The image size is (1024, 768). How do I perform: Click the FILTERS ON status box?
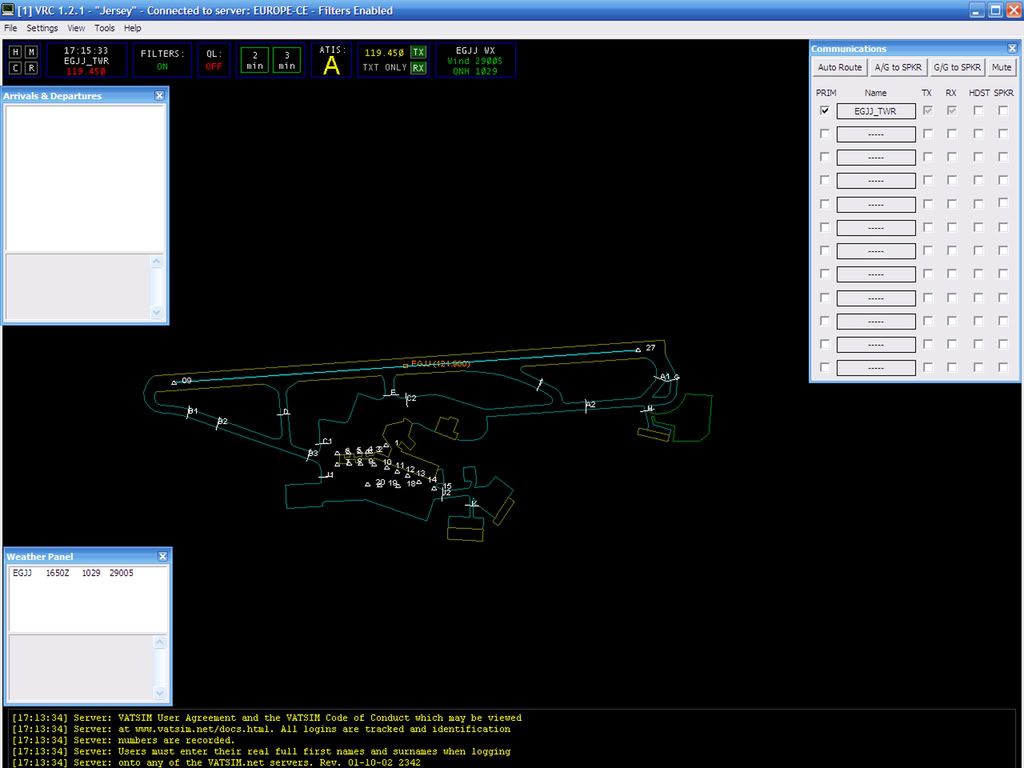162,60
